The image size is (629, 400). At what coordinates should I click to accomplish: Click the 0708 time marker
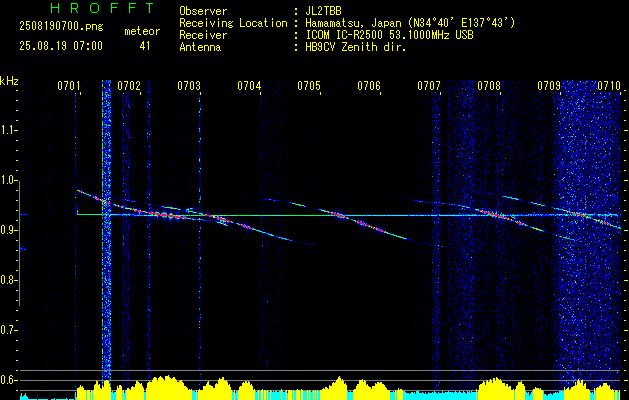pyautogui.click(x=489, y=86)
